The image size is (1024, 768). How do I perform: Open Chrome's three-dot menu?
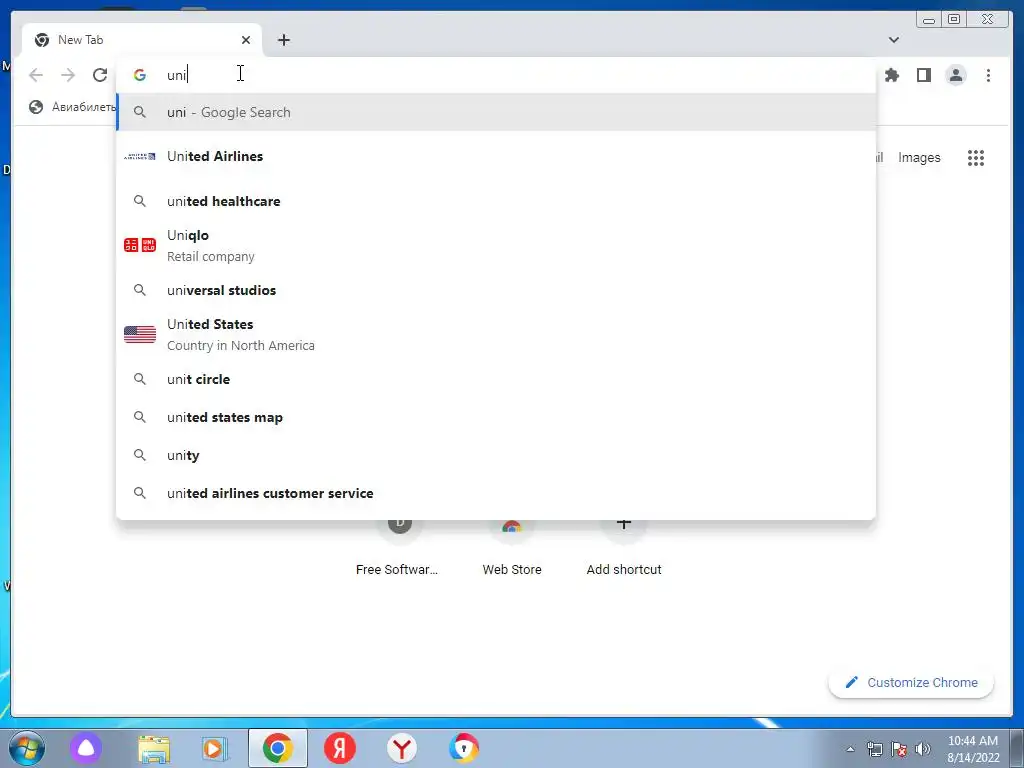pos(988,75)
